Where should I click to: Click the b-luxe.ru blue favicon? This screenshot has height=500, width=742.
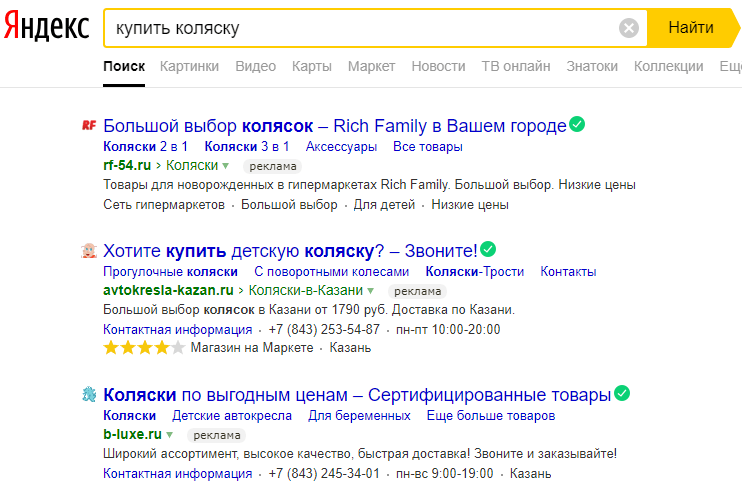[89, 394]
